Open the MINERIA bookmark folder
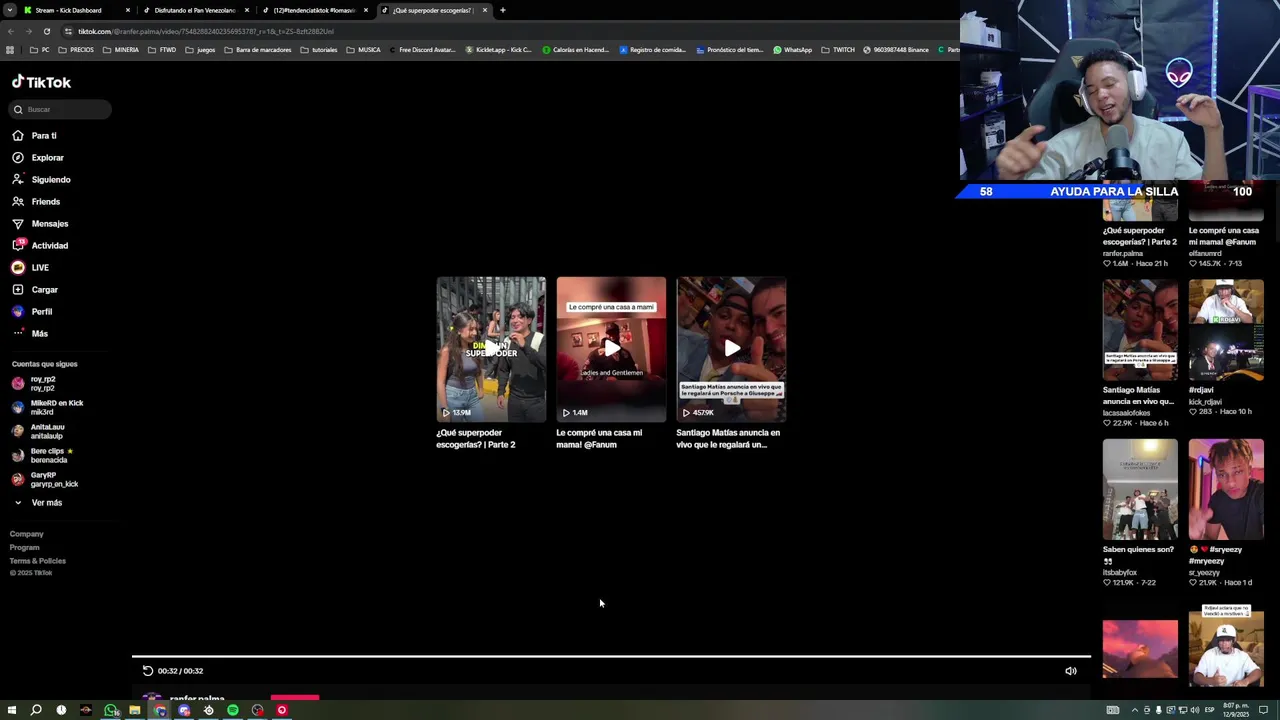The height and width of the screenshot is (720, 1280). (121, 49)
